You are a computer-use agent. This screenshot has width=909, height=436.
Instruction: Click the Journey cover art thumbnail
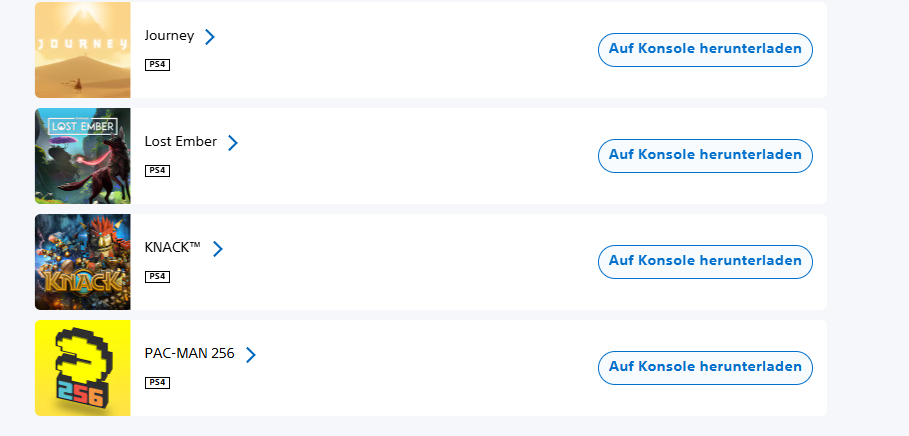pyautogui.click(x=83, y=50)
